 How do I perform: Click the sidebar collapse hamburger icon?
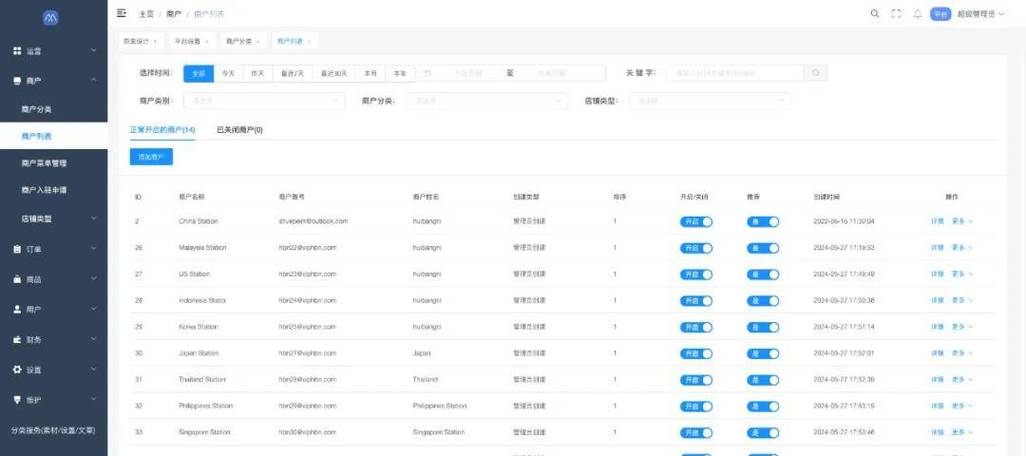(121, 13)
